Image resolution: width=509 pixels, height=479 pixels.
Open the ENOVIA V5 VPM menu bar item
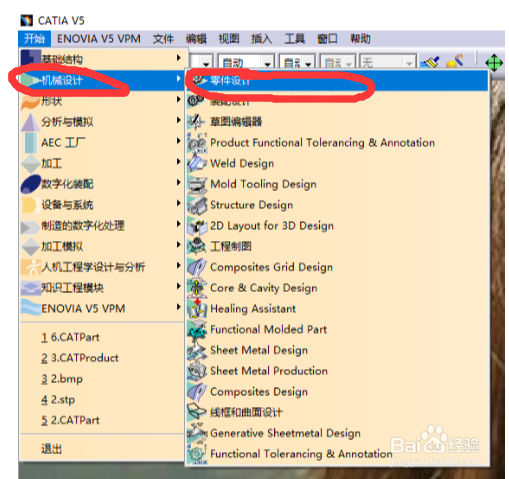(99, 39)
